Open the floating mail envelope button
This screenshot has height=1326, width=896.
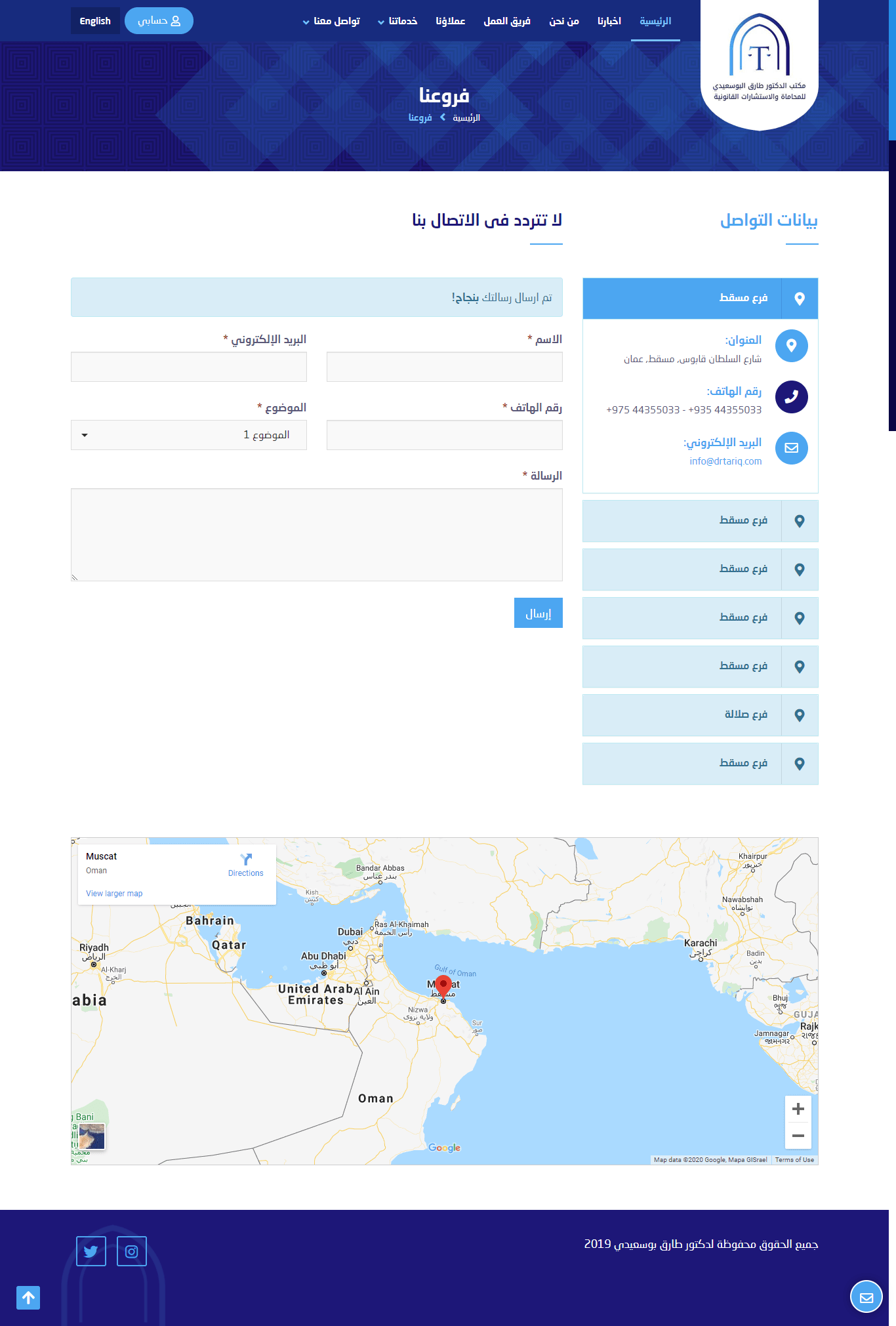pos(866,1297)
